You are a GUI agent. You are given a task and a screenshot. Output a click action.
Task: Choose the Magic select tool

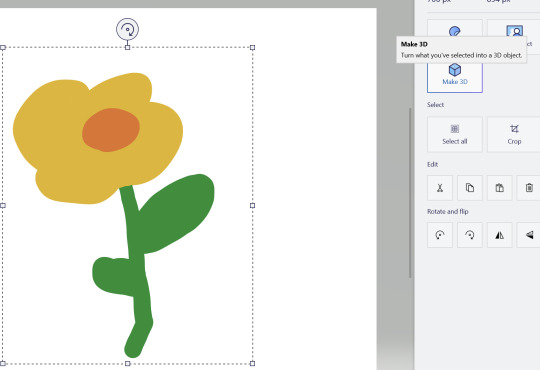(515, 36)
